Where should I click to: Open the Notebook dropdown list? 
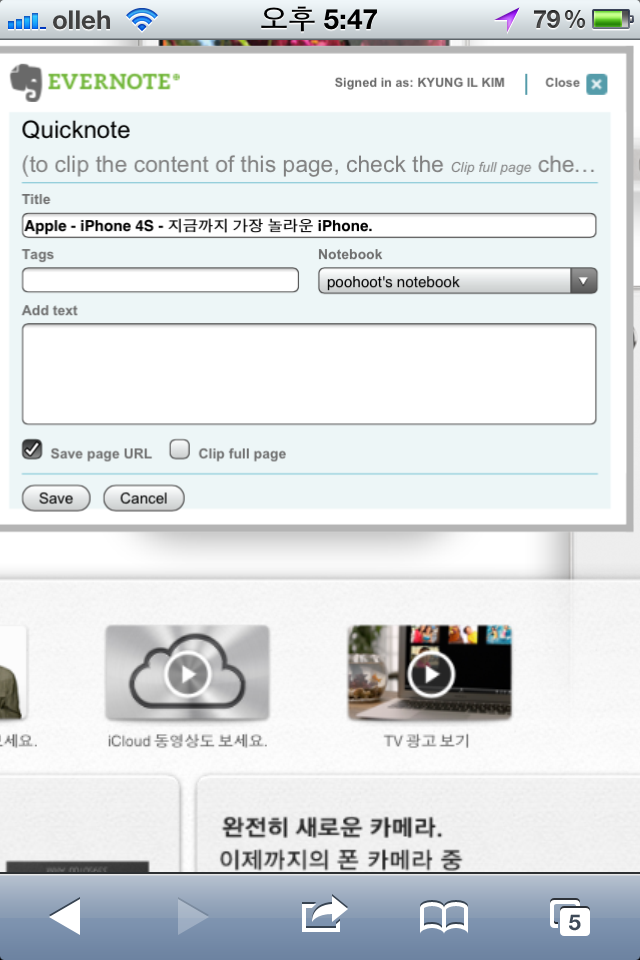tap(457, 281)
